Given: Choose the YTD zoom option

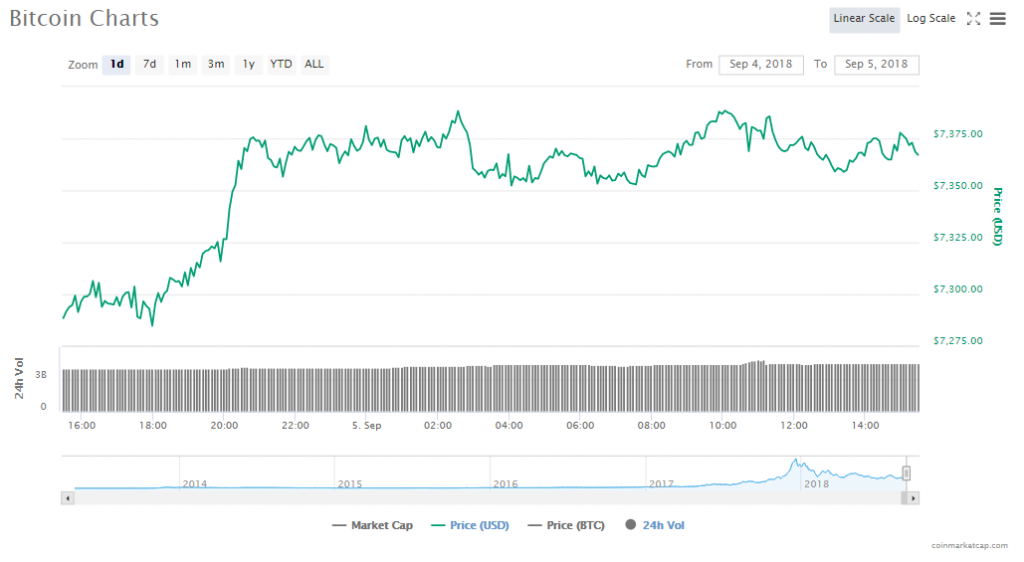Looking at the screenshot, I should 281,64.
